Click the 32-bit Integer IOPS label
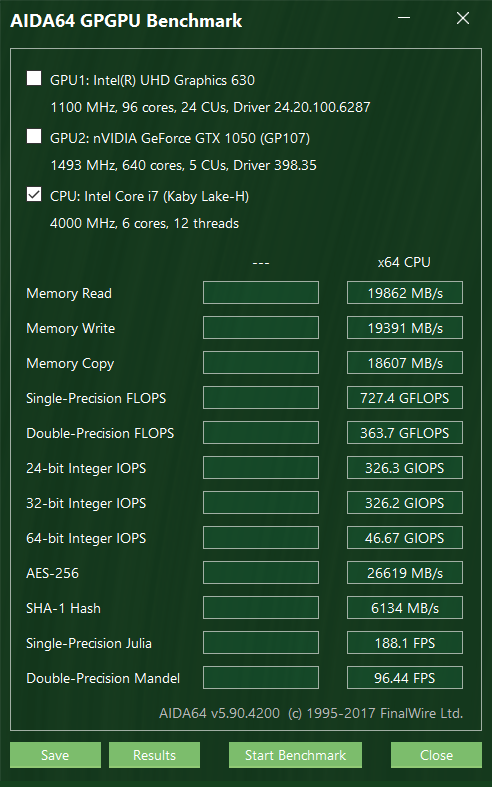492x787 pixels. tap(86, 503)
